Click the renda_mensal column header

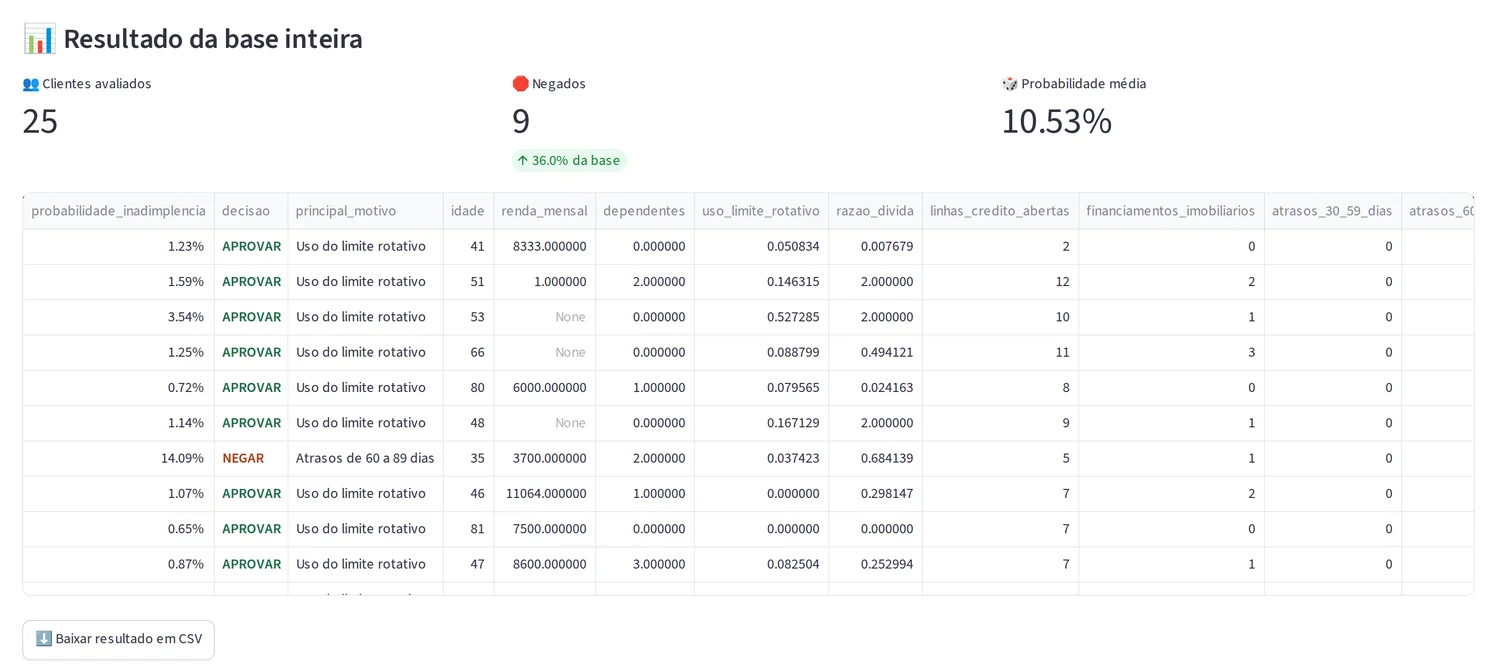click(x=544, y=211)
